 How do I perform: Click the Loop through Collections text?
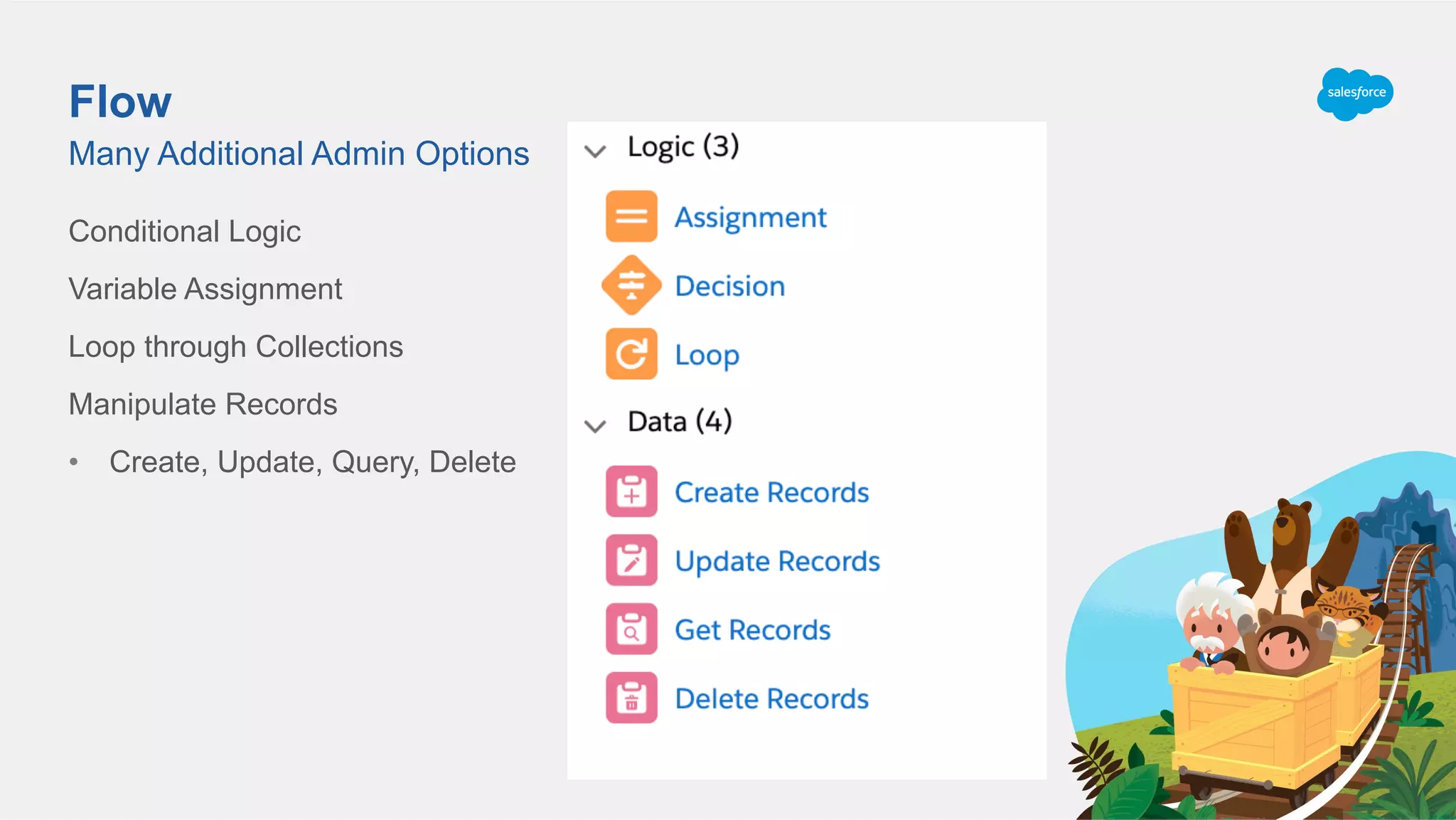tap(236, 347)
